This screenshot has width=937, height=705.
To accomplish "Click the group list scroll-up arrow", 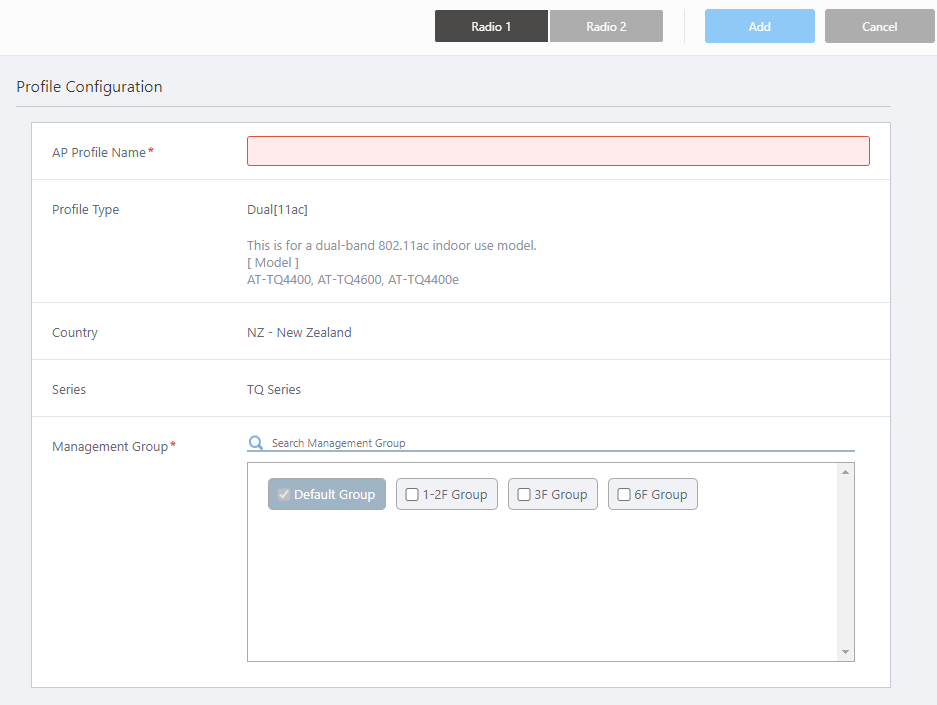I will tap(846, 472).
